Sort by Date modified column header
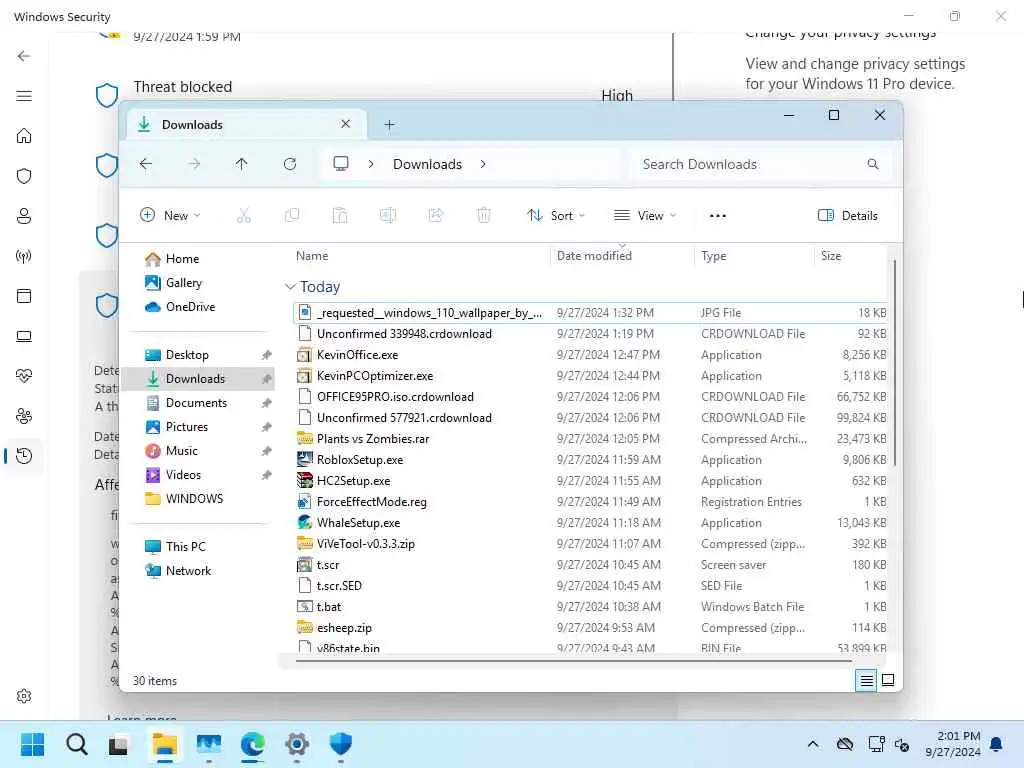Viewport: 1024px width, 768px height. [594, 256]
